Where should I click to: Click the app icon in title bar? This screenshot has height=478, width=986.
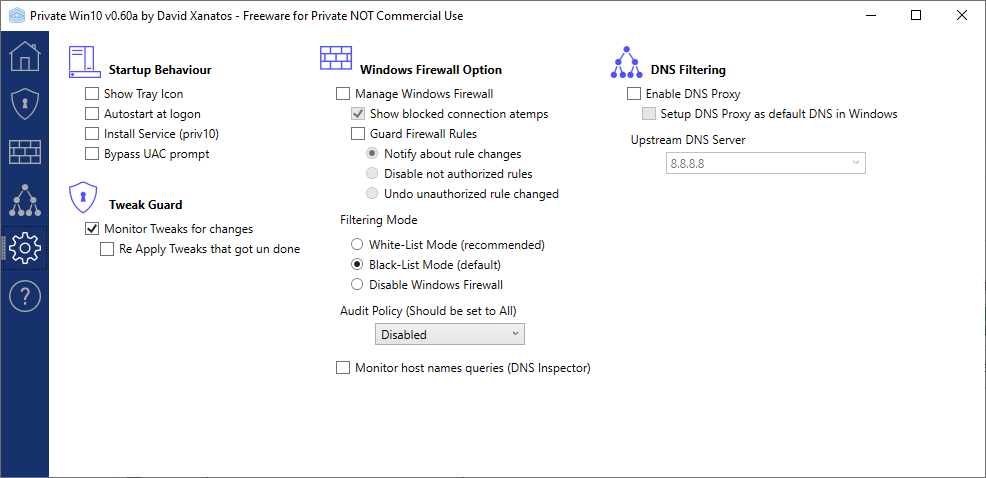pyautogui.click(x=18, y=16)
